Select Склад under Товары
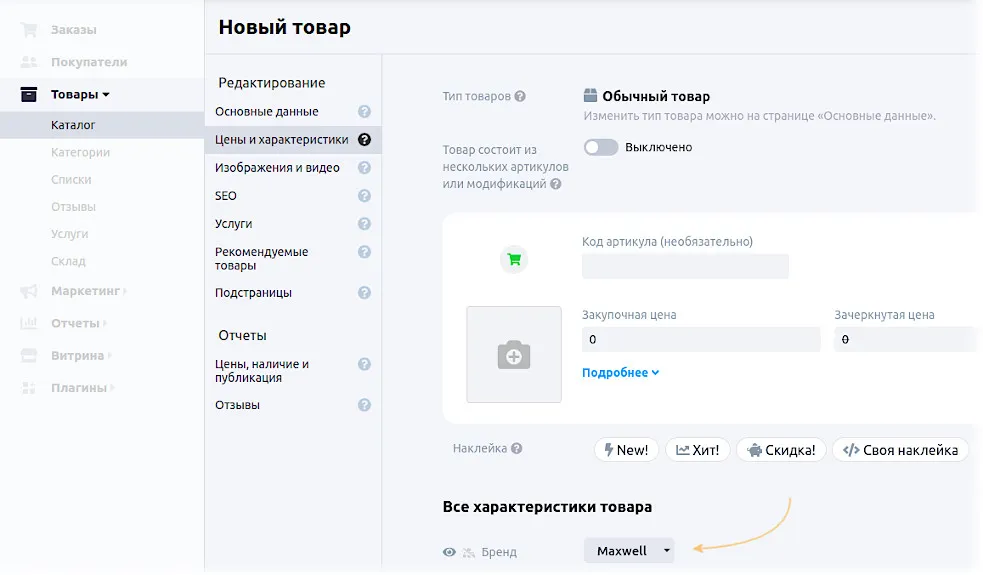 (68, 261)
